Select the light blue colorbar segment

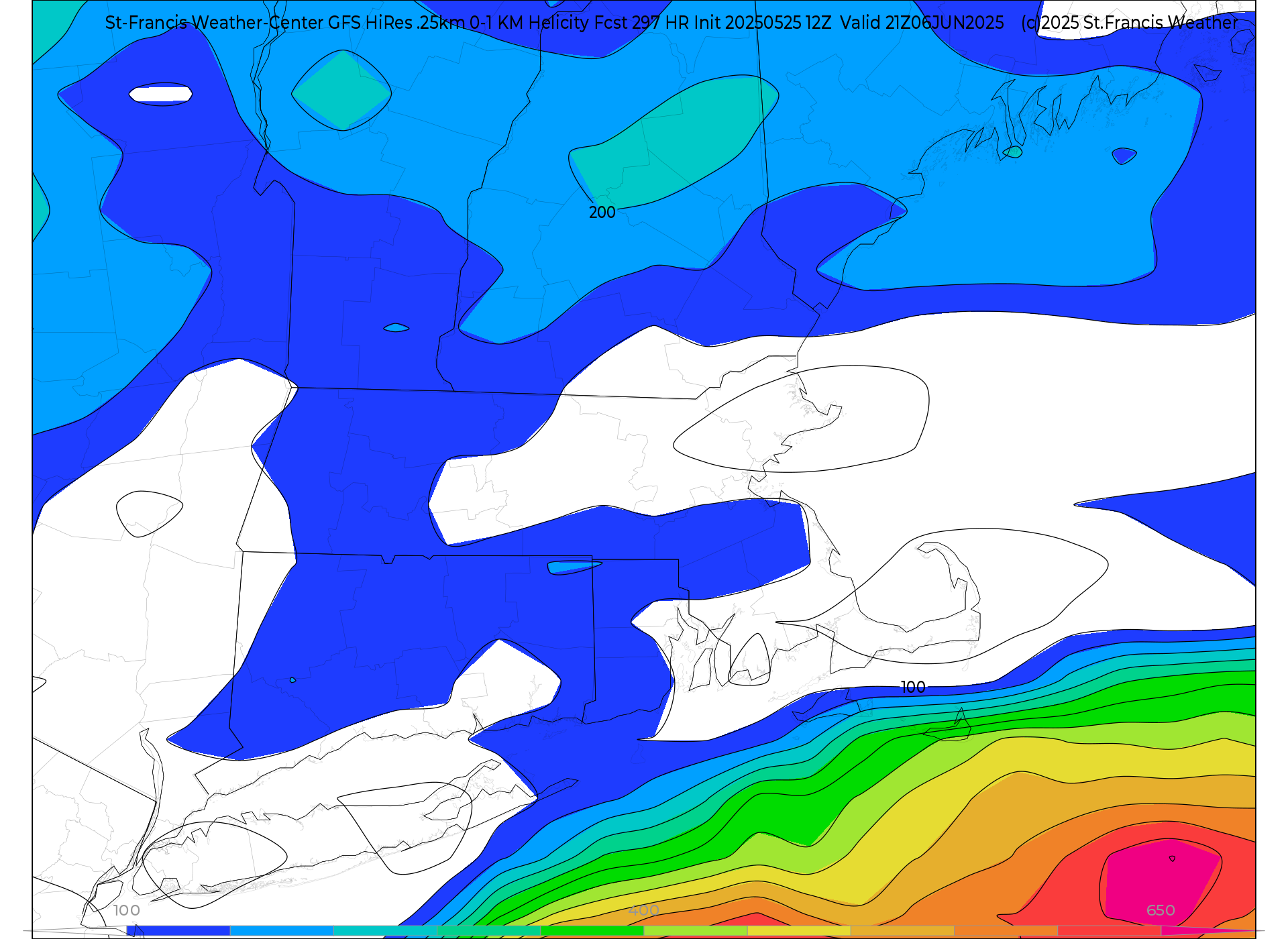click(x=282, y=931)
